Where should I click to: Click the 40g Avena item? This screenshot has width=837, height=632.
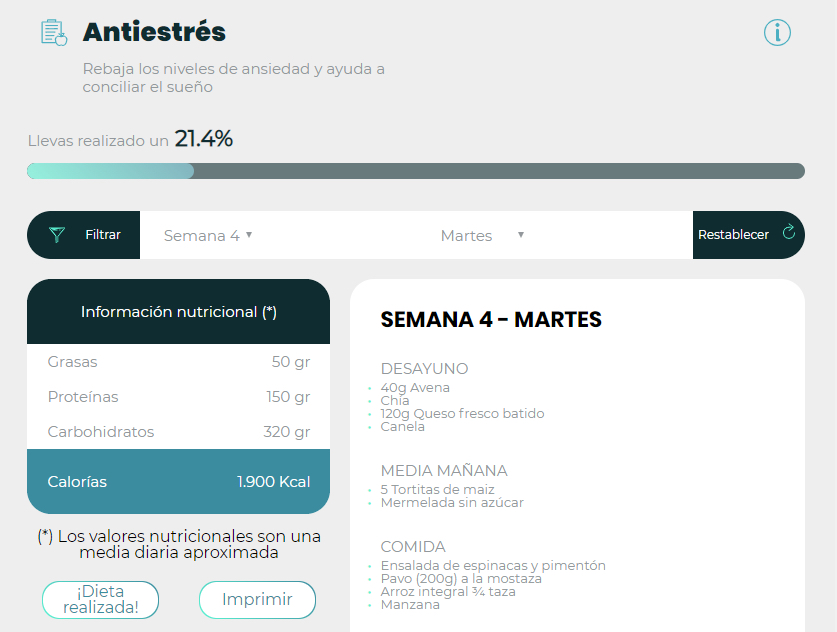pyautogui.click(x=415, y=388)
